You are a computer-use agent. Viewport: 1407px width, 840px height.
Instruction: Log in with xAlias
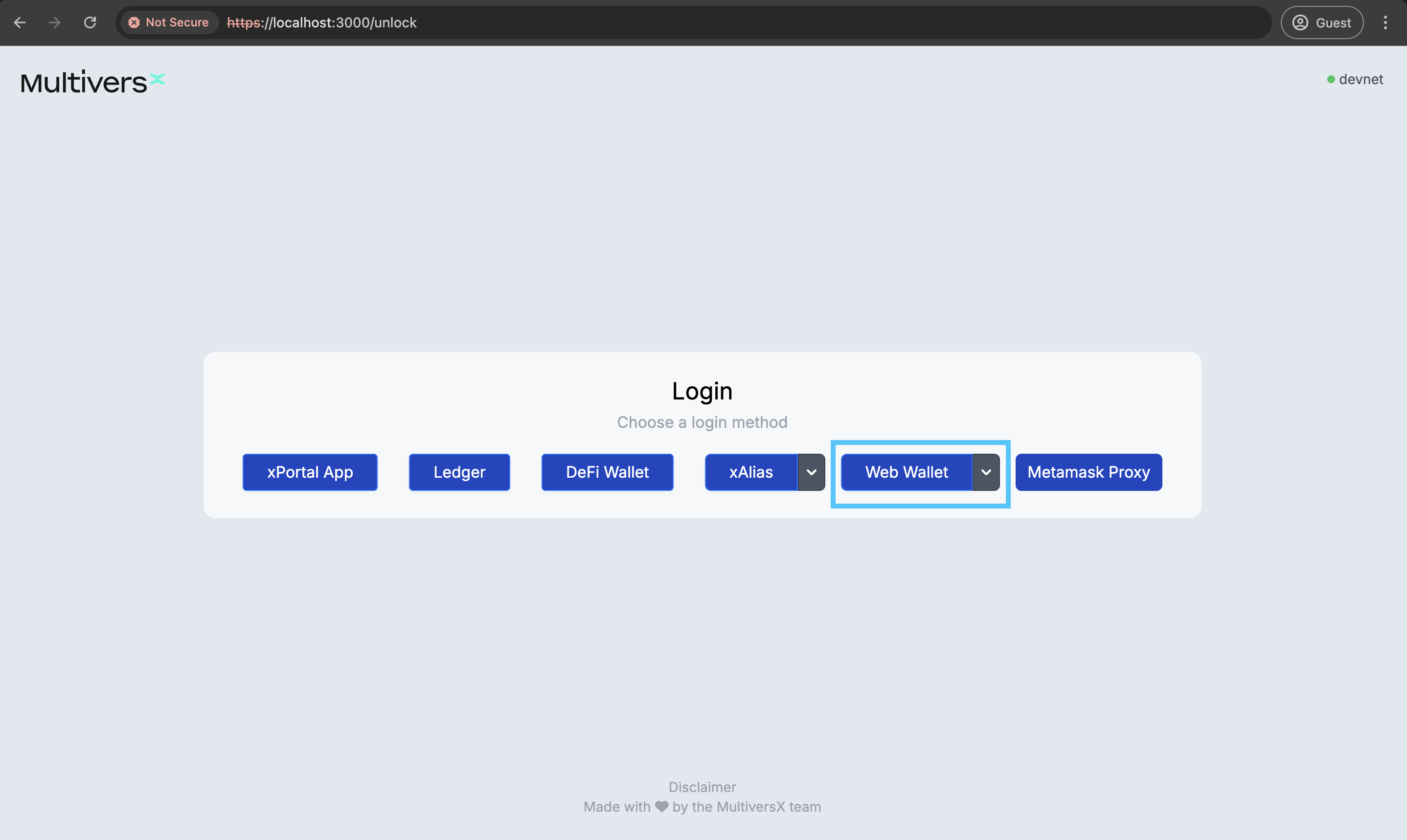click(751, 472)
